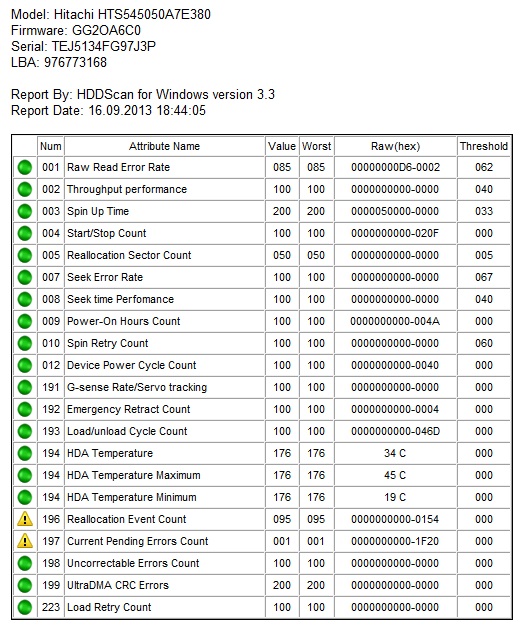Image resolution: width=523 pixels, height=628 pixels.
Task: Click the green status icon for Raw Read Error Rate
Action: (x=25, y=167)
